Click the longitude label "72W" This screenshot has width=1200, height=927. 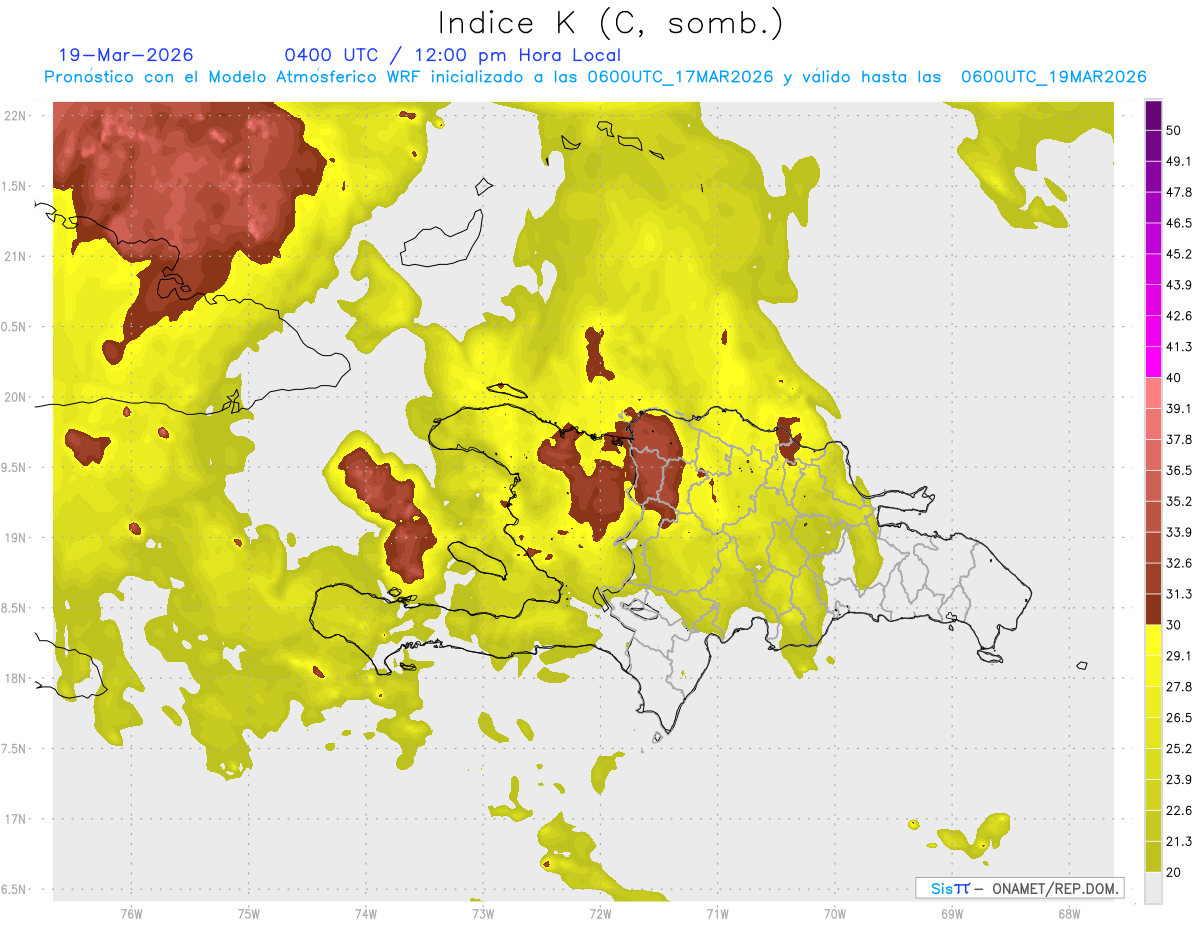click(600, 914)
